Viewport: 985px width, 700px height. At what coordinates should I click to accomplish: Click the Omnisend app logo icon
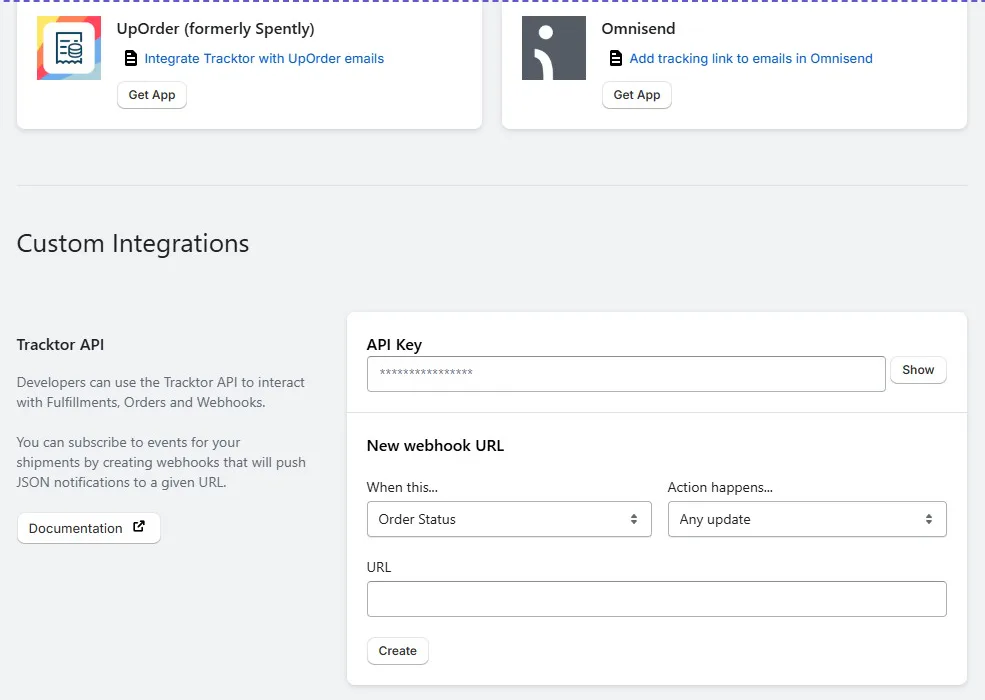(x=553, y=48)
